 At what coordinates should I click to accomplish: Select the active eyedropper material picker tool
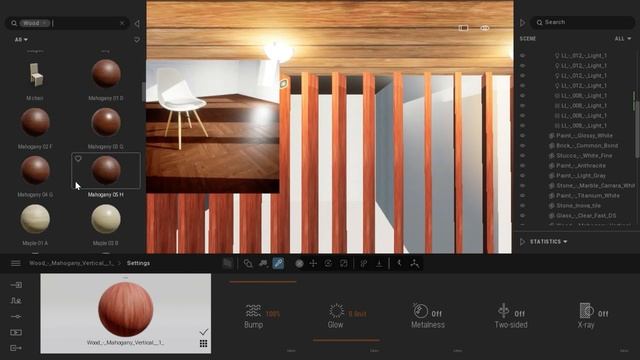(278, 263)
